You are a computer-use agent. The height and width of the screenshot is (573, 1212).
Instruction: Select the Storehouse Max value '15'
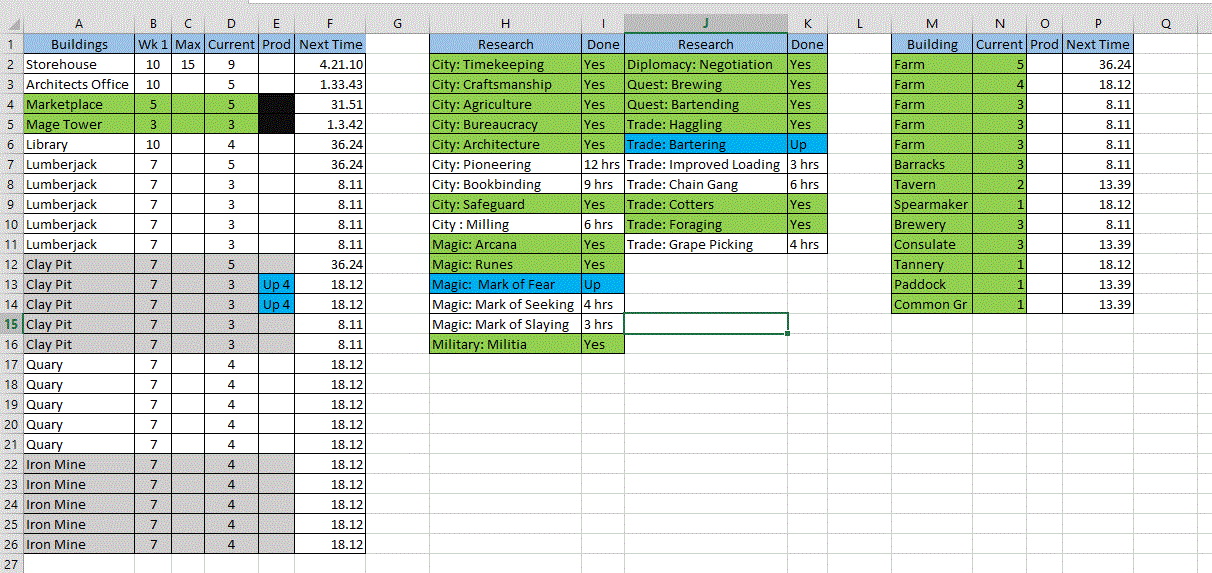coord(188,64)
